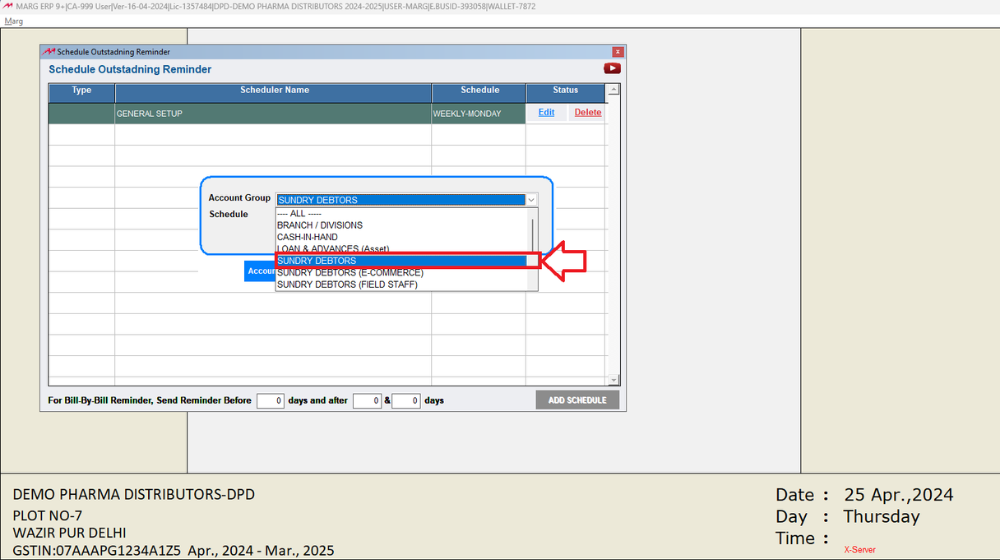Open the YouTube help video icon
Image resolution: width=1000 pixels, height=560 pixels.
[612, 69]
